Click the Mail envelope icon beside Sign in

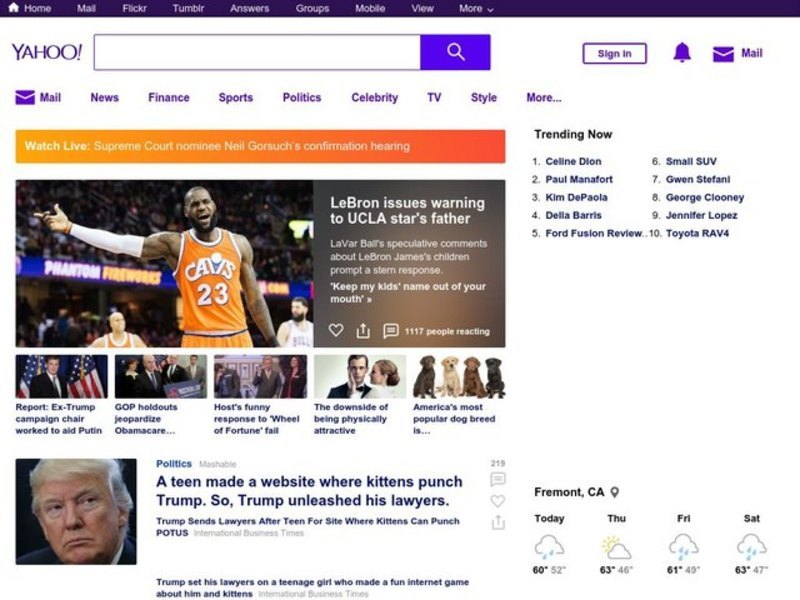click(723, 54)
